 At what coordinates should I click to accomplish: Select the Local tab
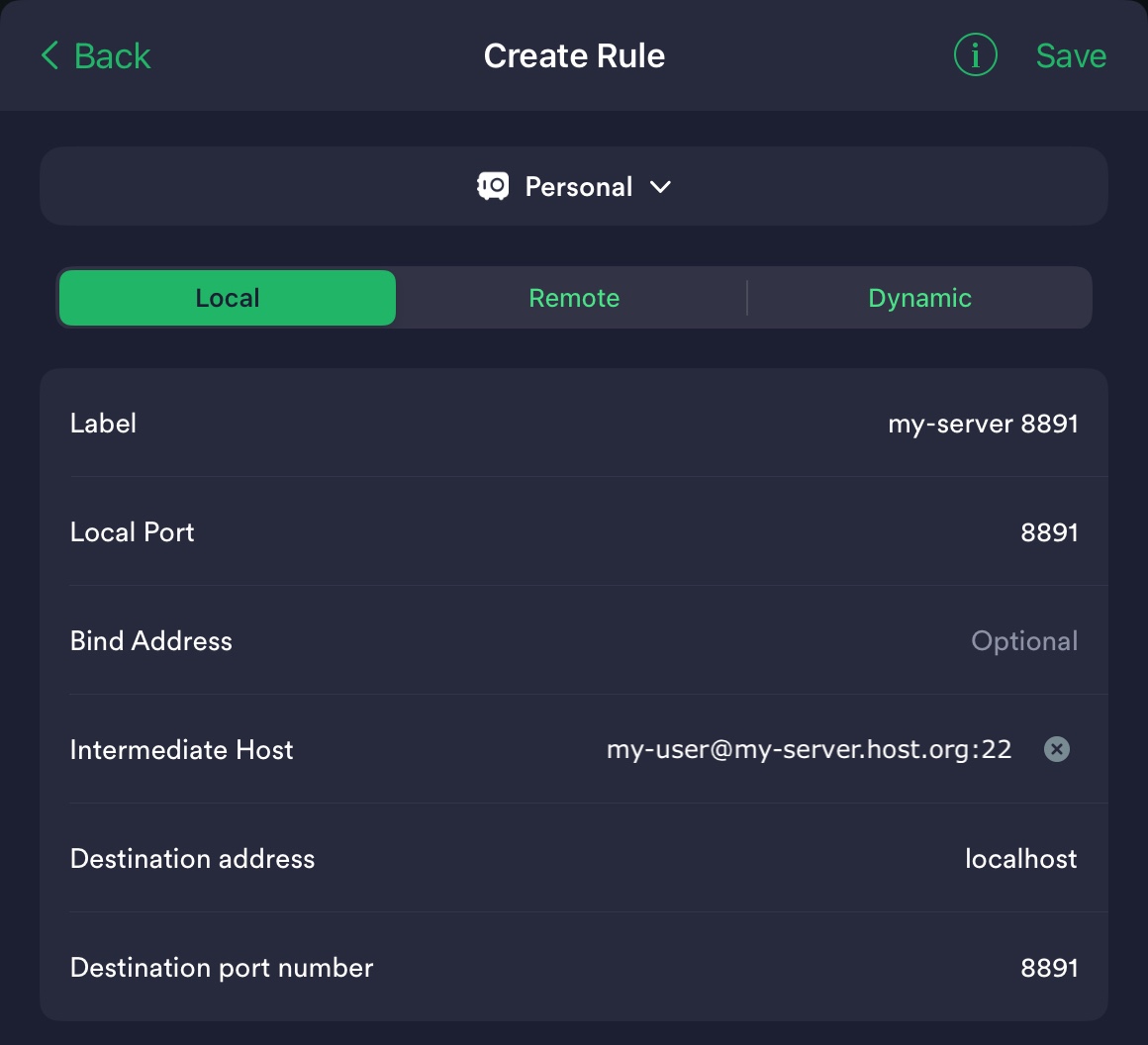tap(228, 298)
